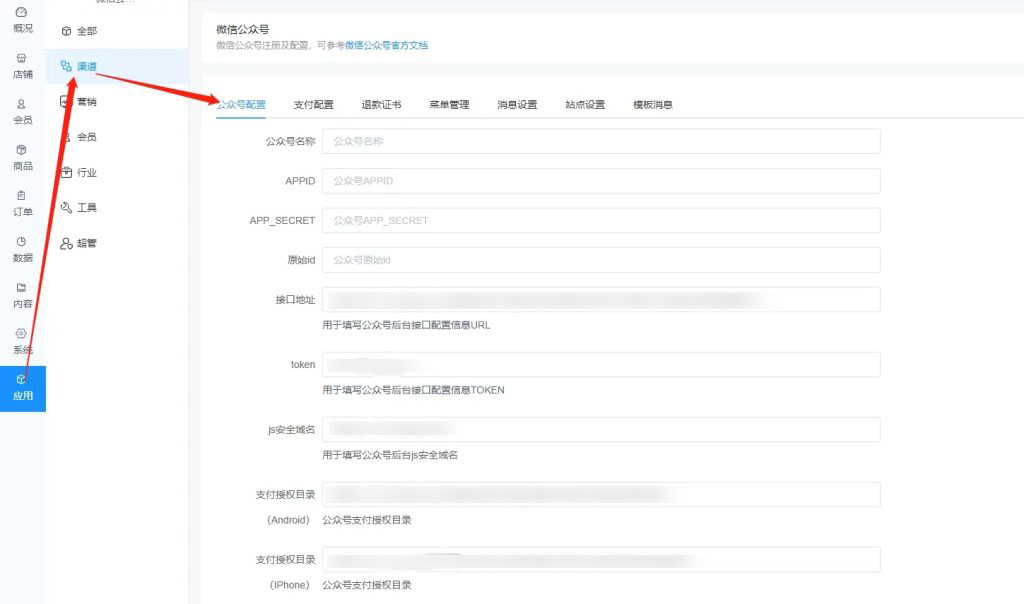The image size is (1024, 604).
Task: Open the 订单 order icon in the sidebar
Action: (x=22, y=195)
